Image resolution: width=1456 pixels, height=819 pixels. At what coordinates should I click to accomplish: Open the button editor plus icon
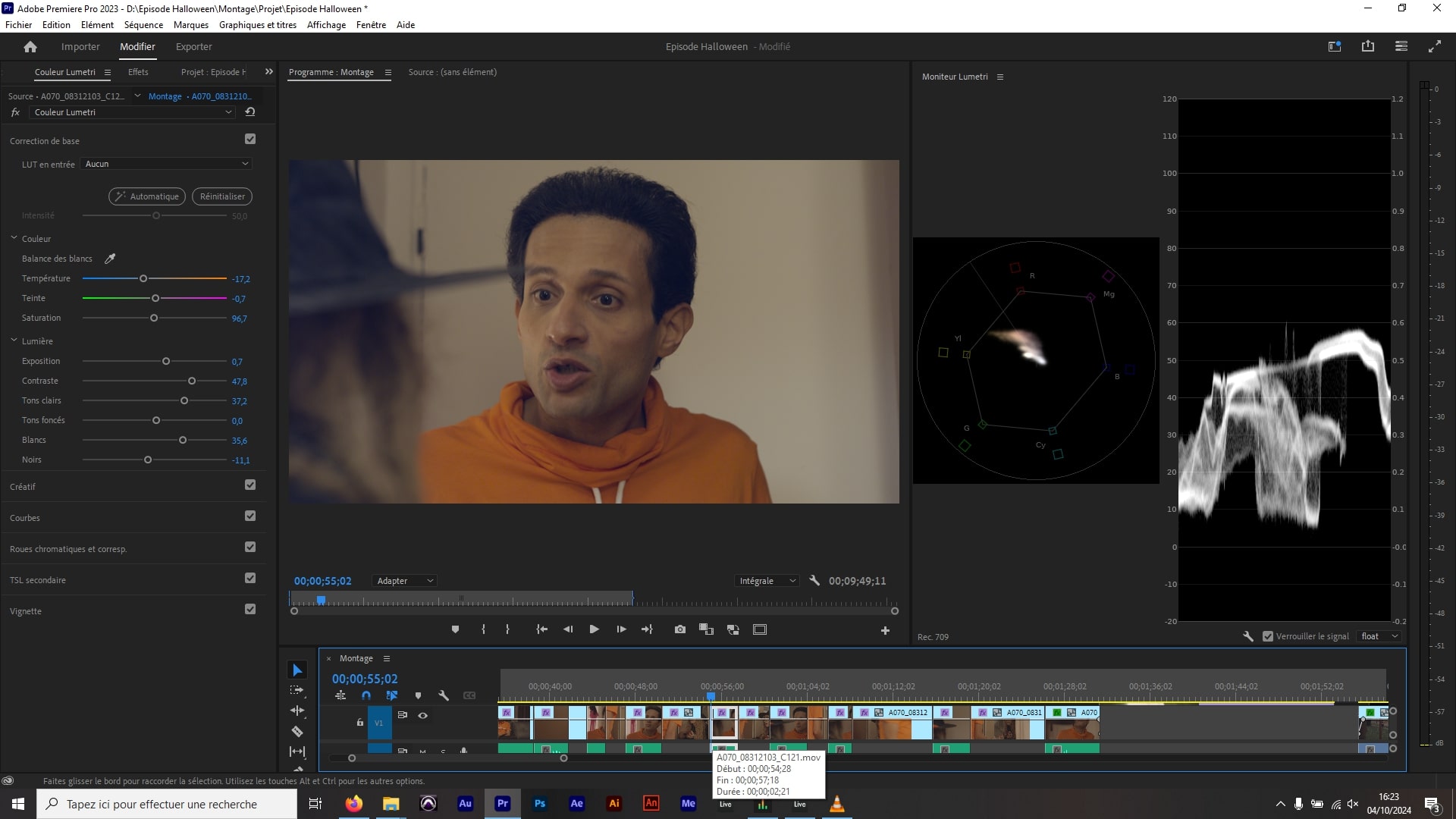coord(885,630)
